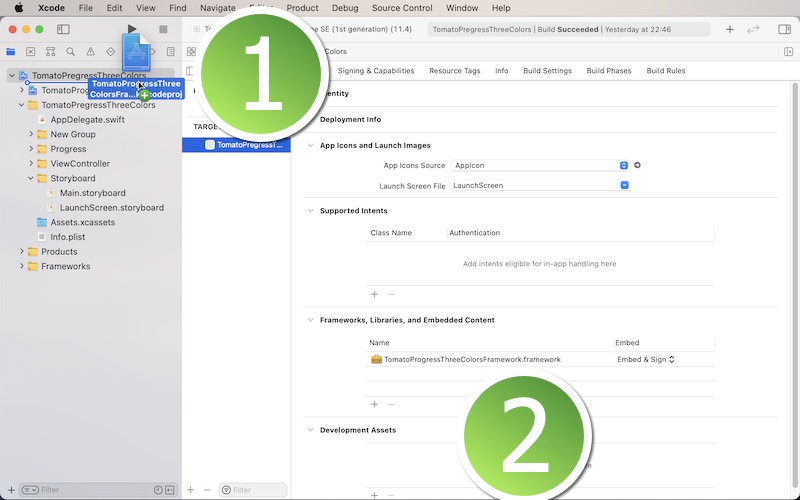Show the Project navigator
800x500 pixels.
click(11, 52)
